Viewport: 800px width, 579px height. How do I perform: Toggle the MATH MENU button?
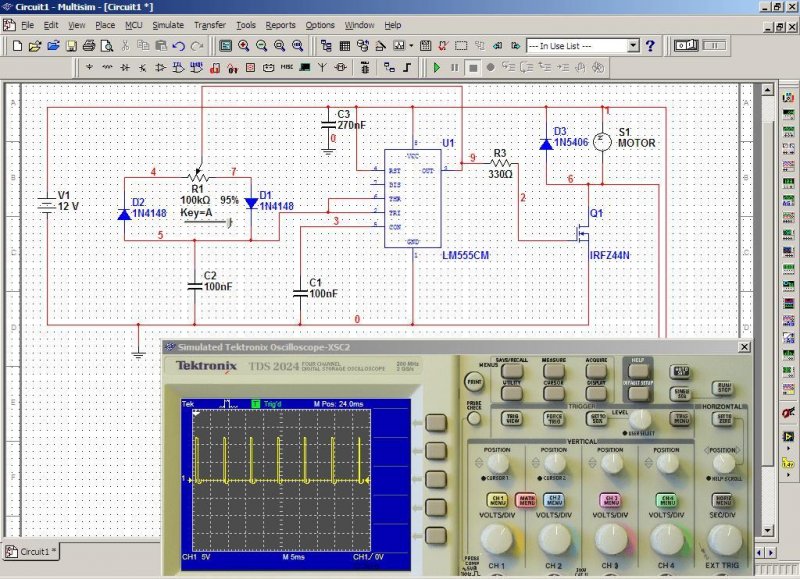pos(526,500)
